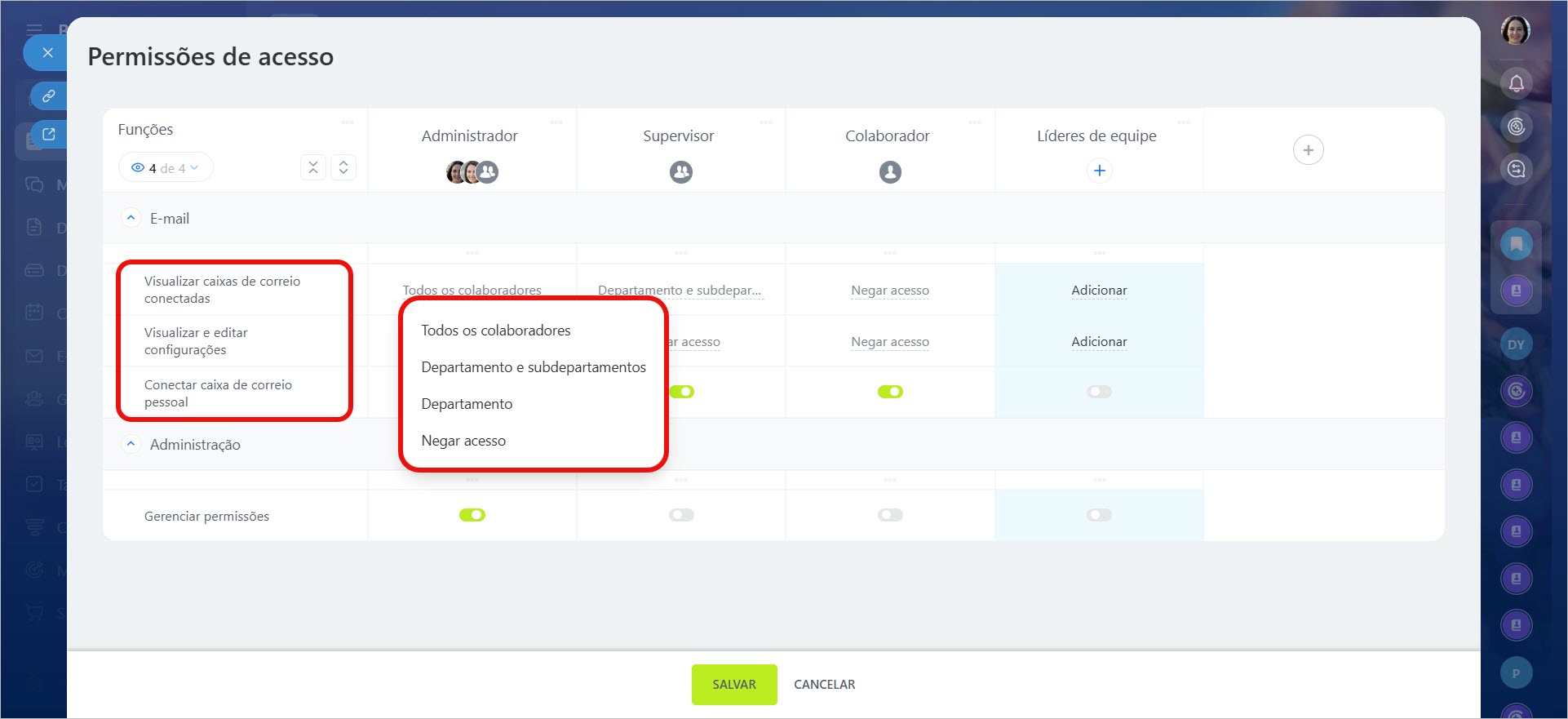Open the user profile avatar
The image size is (1568, 719).
1515,31
